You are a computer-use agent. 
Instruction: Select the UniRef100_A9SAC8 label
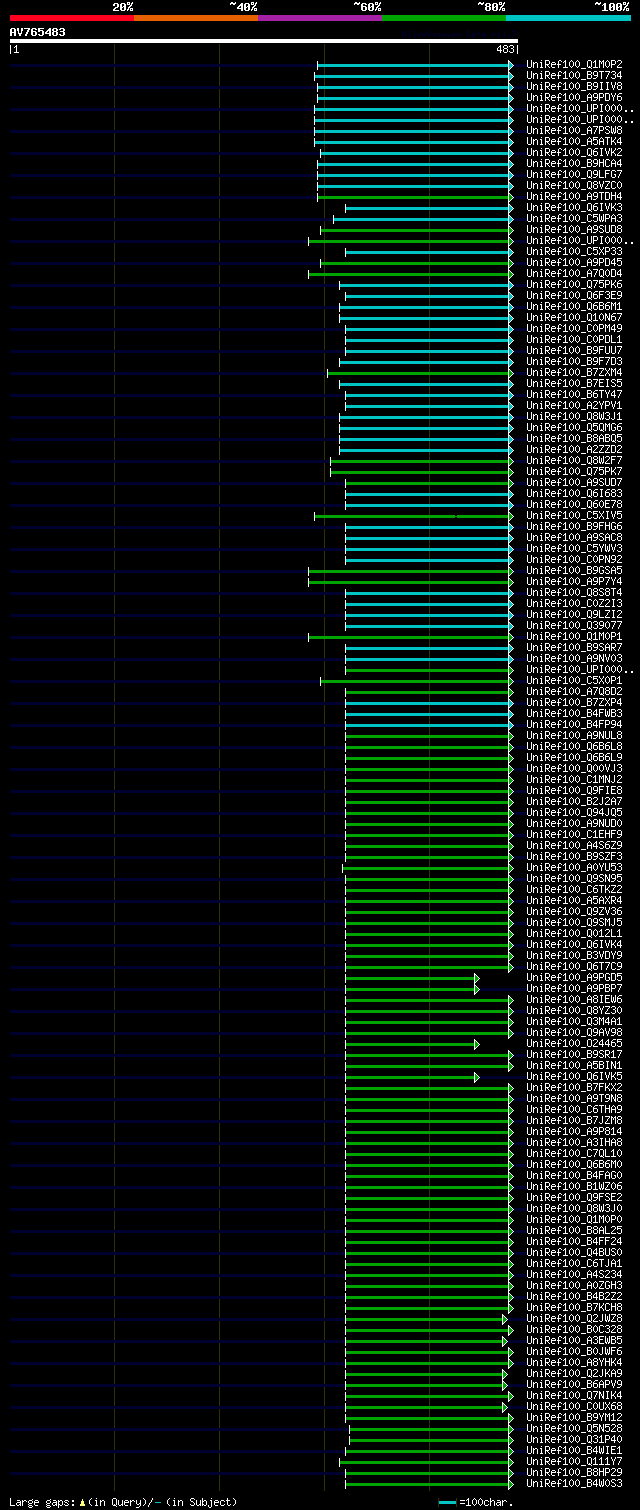pos(574,537)
